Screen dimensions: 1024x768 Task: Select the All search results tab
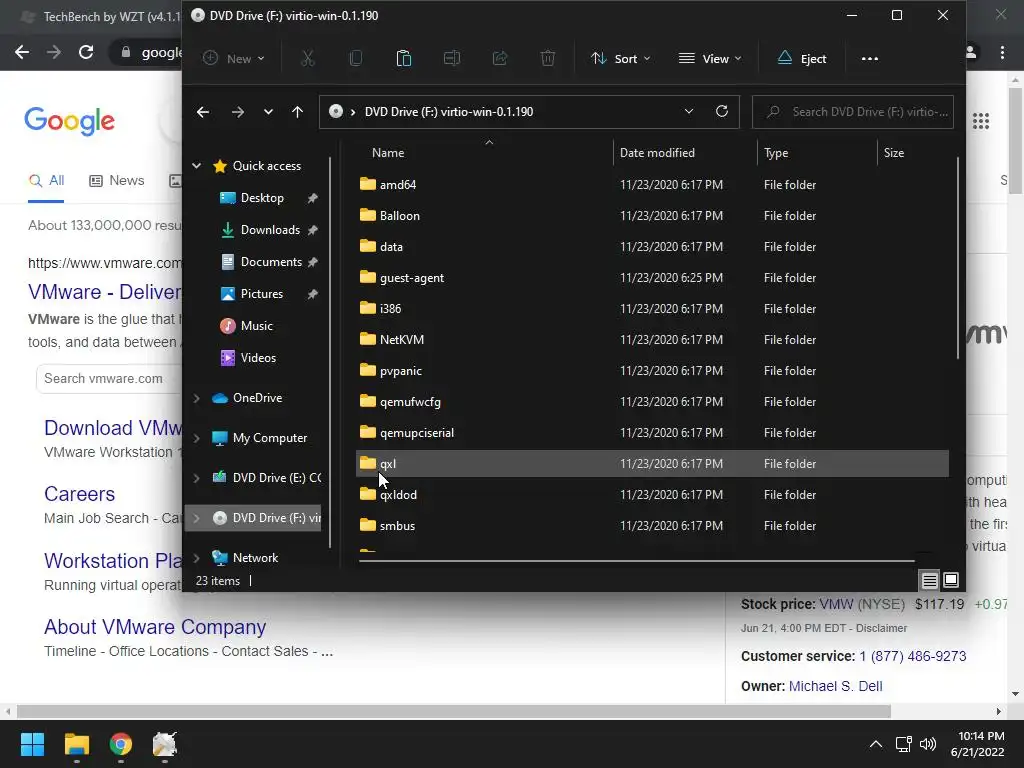(x=46, y=181)
